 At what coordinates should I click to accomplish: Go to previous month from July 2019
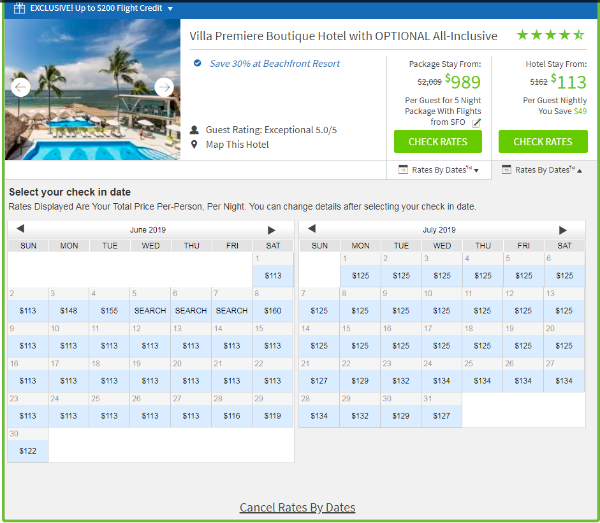(311, 229)
